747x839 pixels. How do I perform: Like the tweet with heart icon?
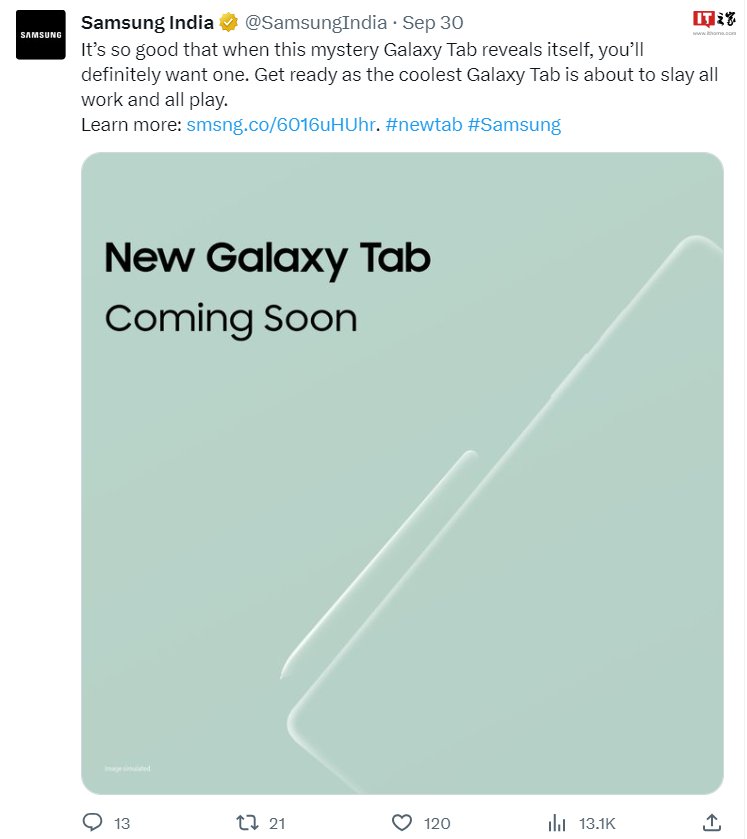402,822
